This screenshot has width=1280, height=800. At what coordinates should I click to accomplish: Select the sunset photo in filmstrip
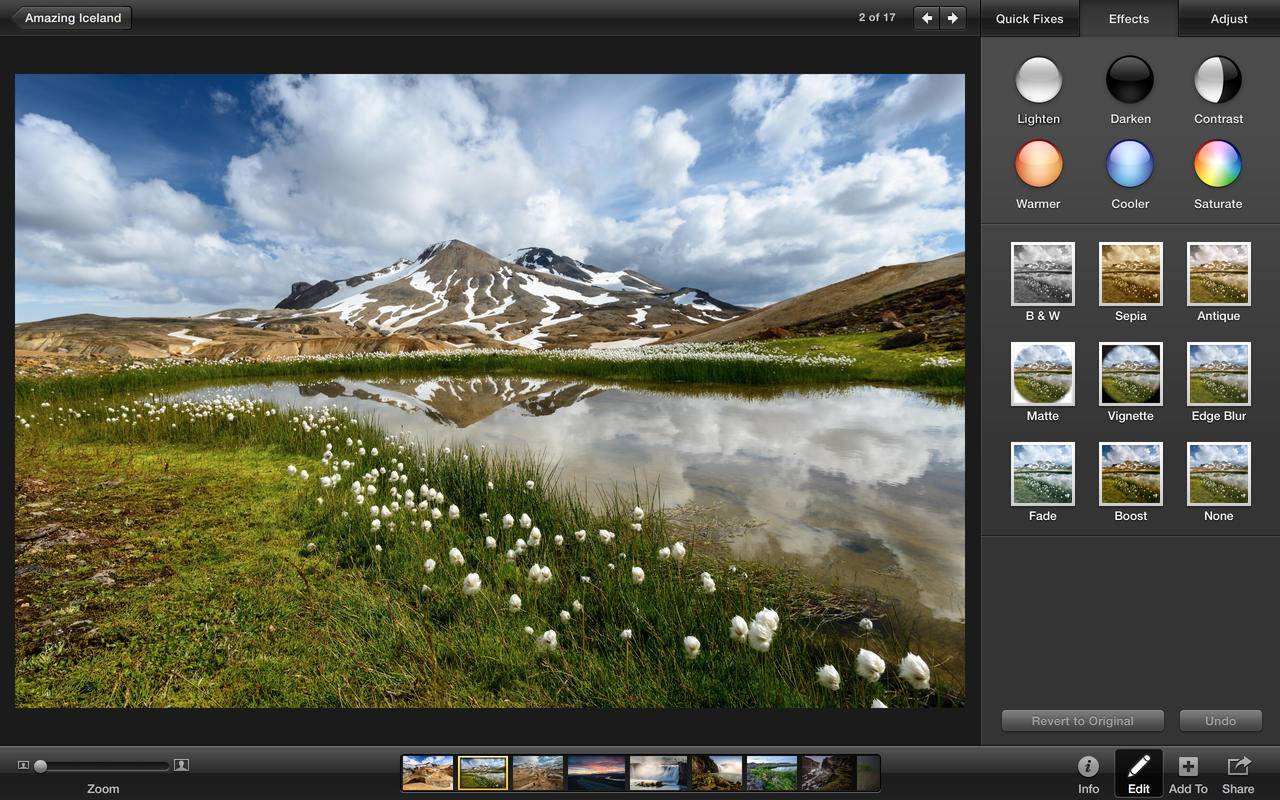596,773
